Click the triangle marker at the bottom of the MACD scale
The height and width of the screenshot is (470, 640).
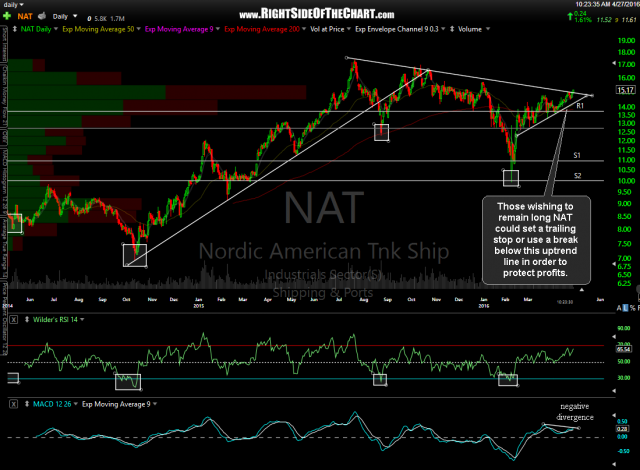click(x=614, y=464)
